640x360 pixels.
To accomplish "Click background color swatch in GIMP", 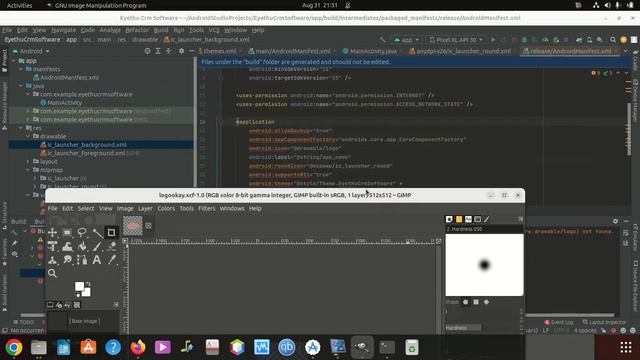I will point(86,292).
